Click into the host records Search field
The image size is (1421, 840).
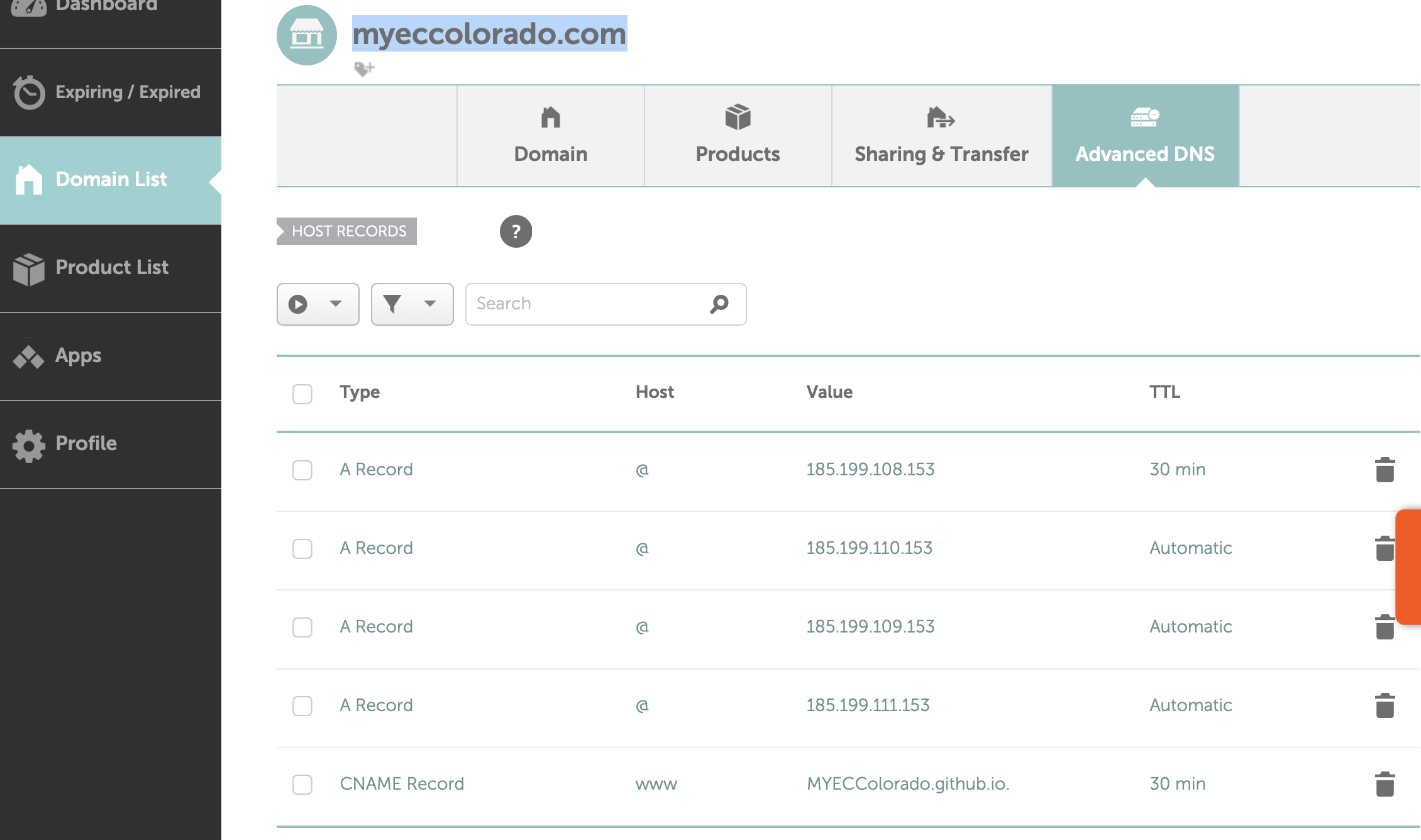click(585, 304)
